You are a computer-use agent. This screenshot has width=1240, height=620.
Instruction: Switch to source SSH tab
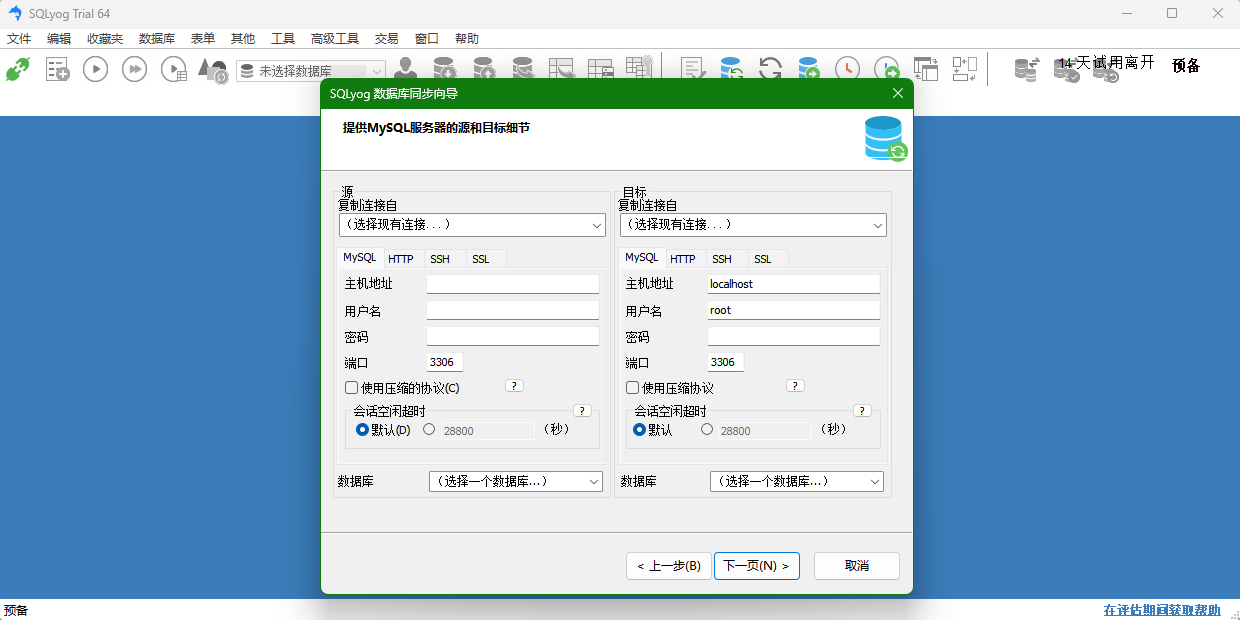[440, 259]
